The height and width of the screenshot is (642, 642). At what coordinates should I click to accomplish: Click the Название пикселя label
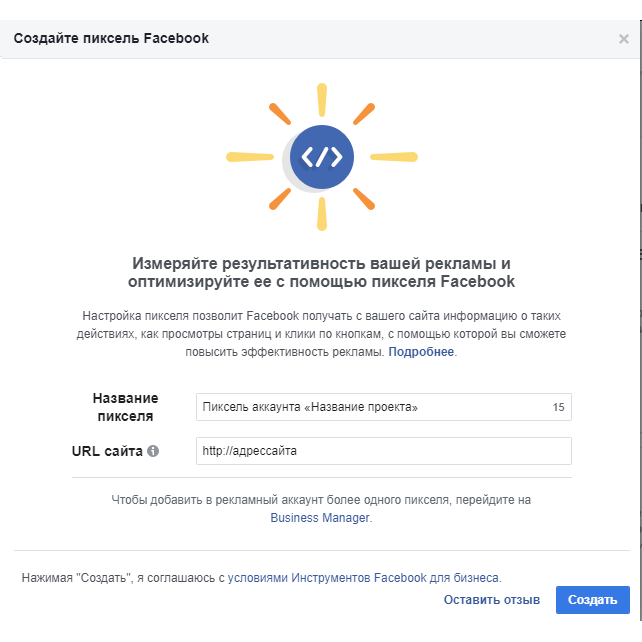pyautogui.click(x=125, y=407)
